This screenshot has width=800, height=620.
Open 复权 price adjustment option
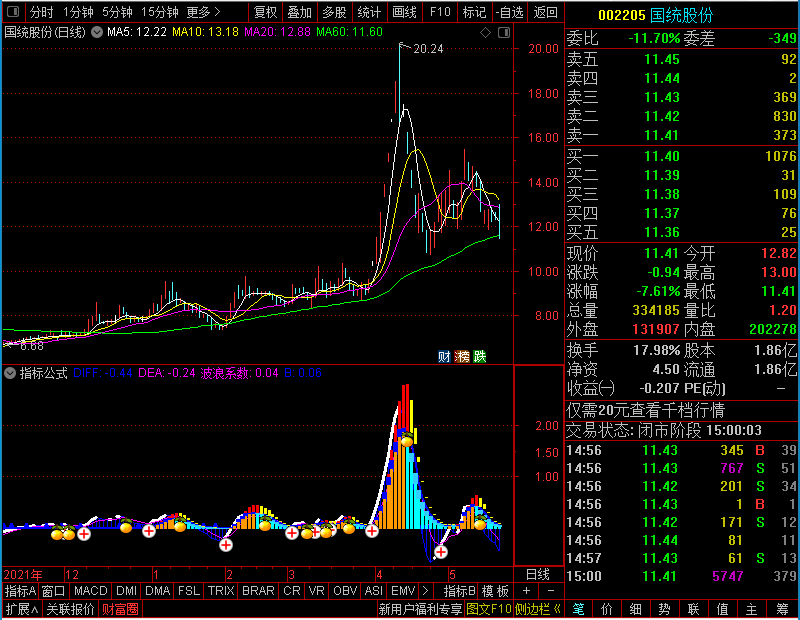coord(265,12)
